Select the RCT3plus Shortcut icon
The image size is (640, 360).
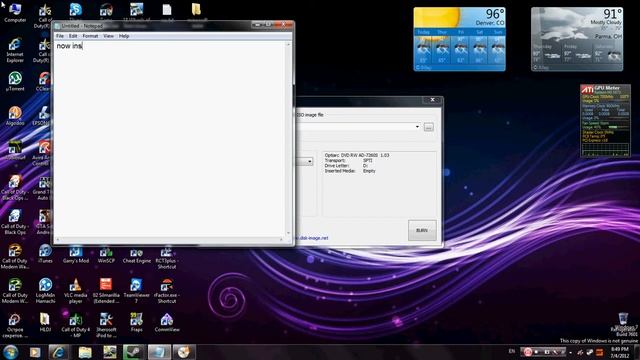pyautogui.click(x=167, y=257)
